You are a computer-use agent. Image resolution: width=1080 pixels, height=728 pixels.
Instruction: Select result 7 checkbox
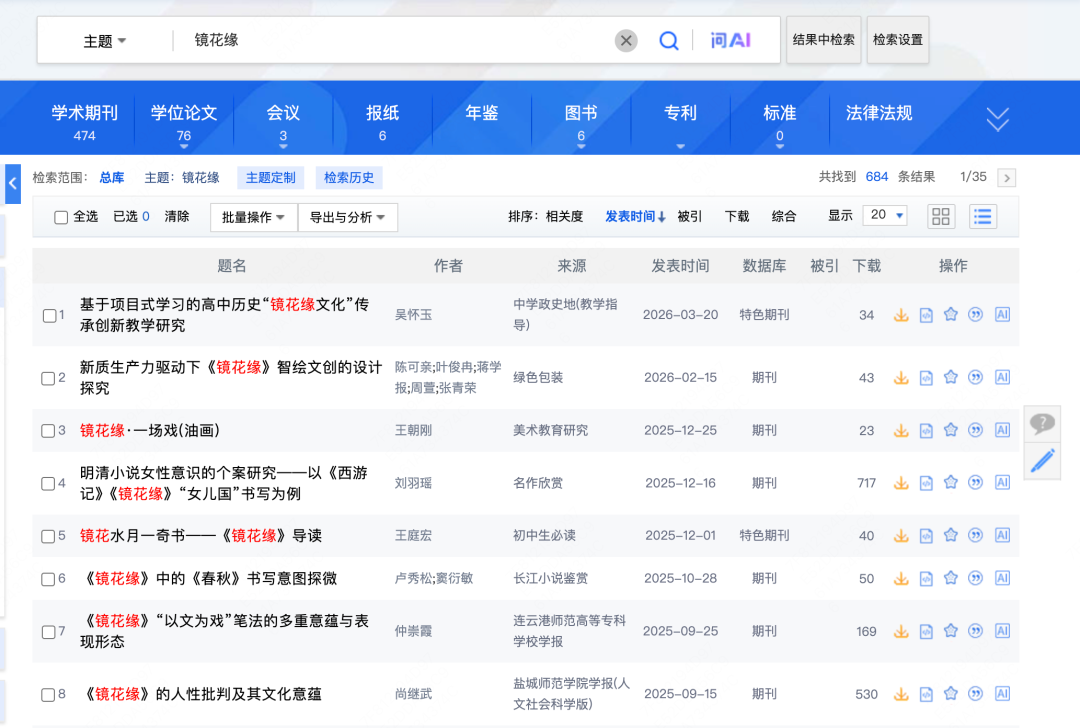click(48, 632)
